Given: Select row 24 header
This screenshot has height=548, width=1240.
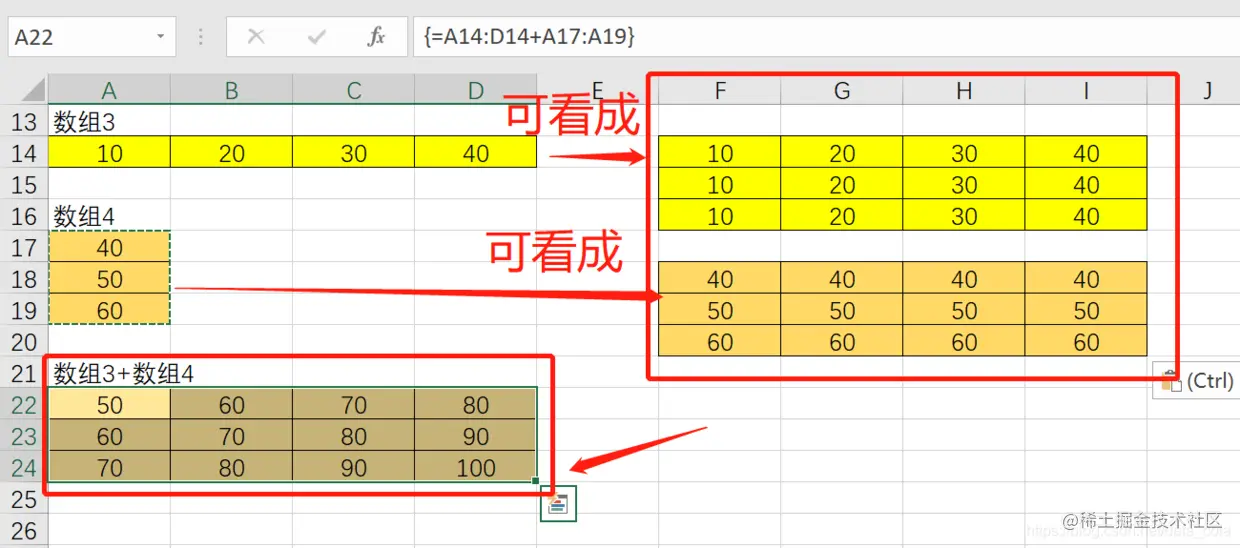Looking at the screenshot, I should pos(24,467).
